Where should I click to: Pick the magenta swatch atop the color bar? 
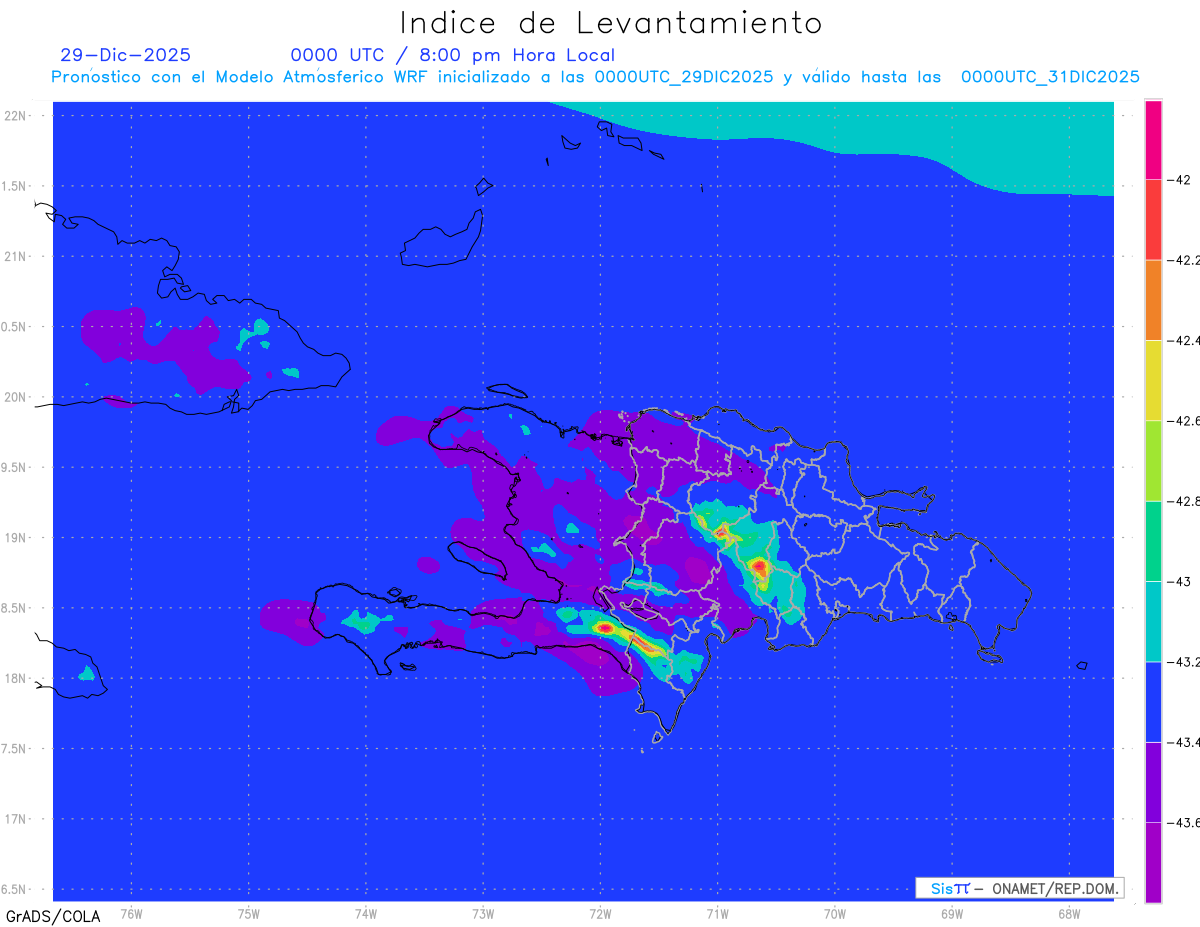click(x=1153, y=140)
